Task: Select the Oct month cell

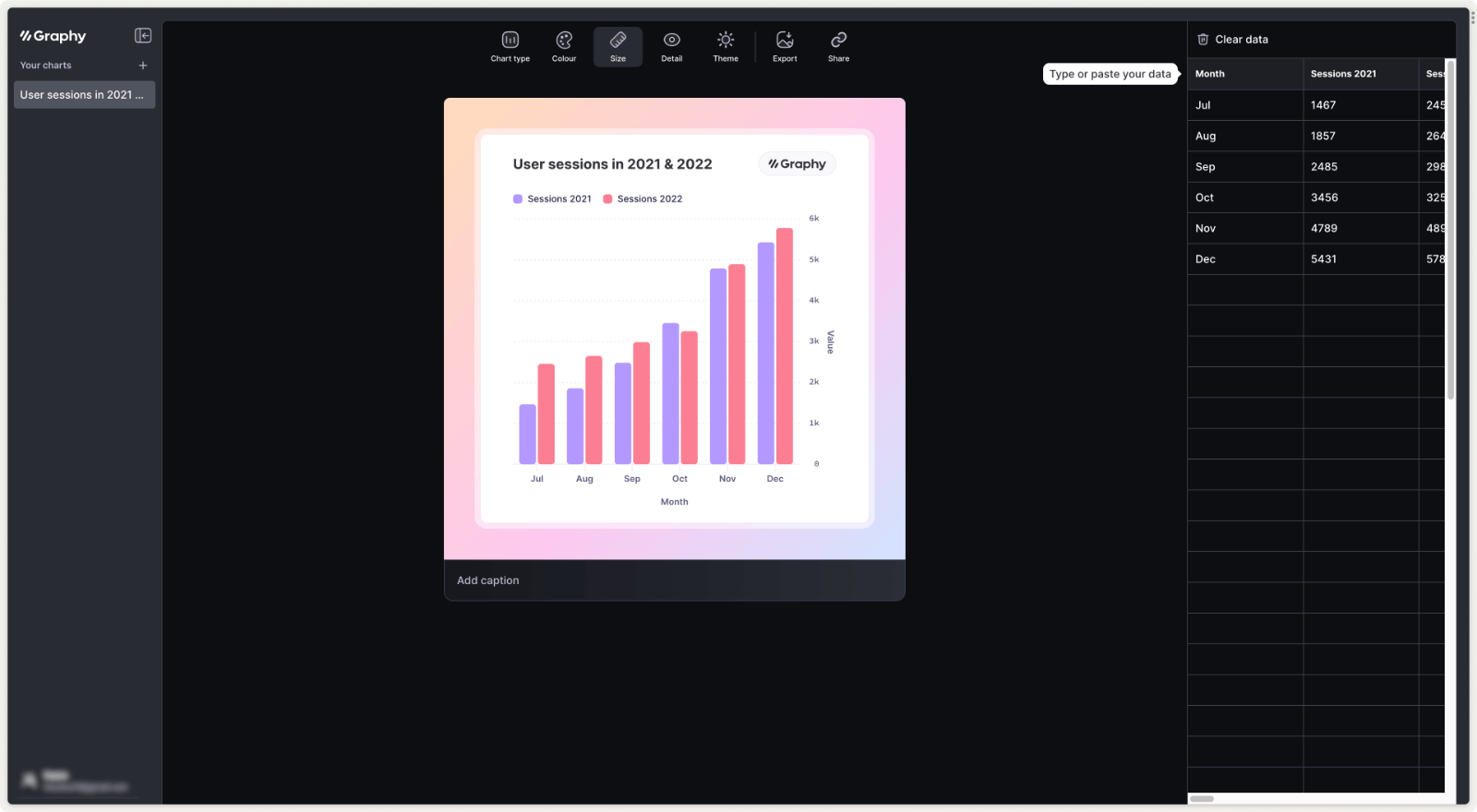Action: tap(1244, 197)
